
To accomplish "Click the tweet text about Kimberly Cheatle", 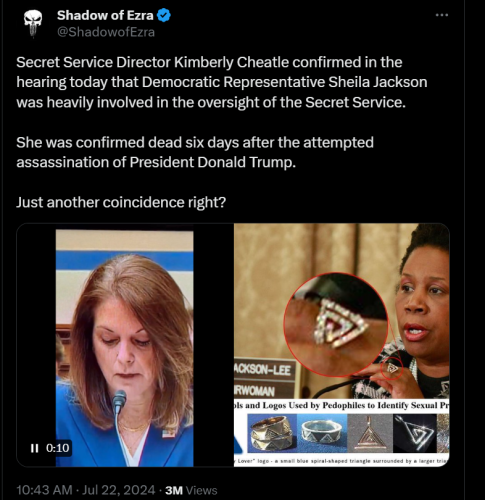I will 222,82.
